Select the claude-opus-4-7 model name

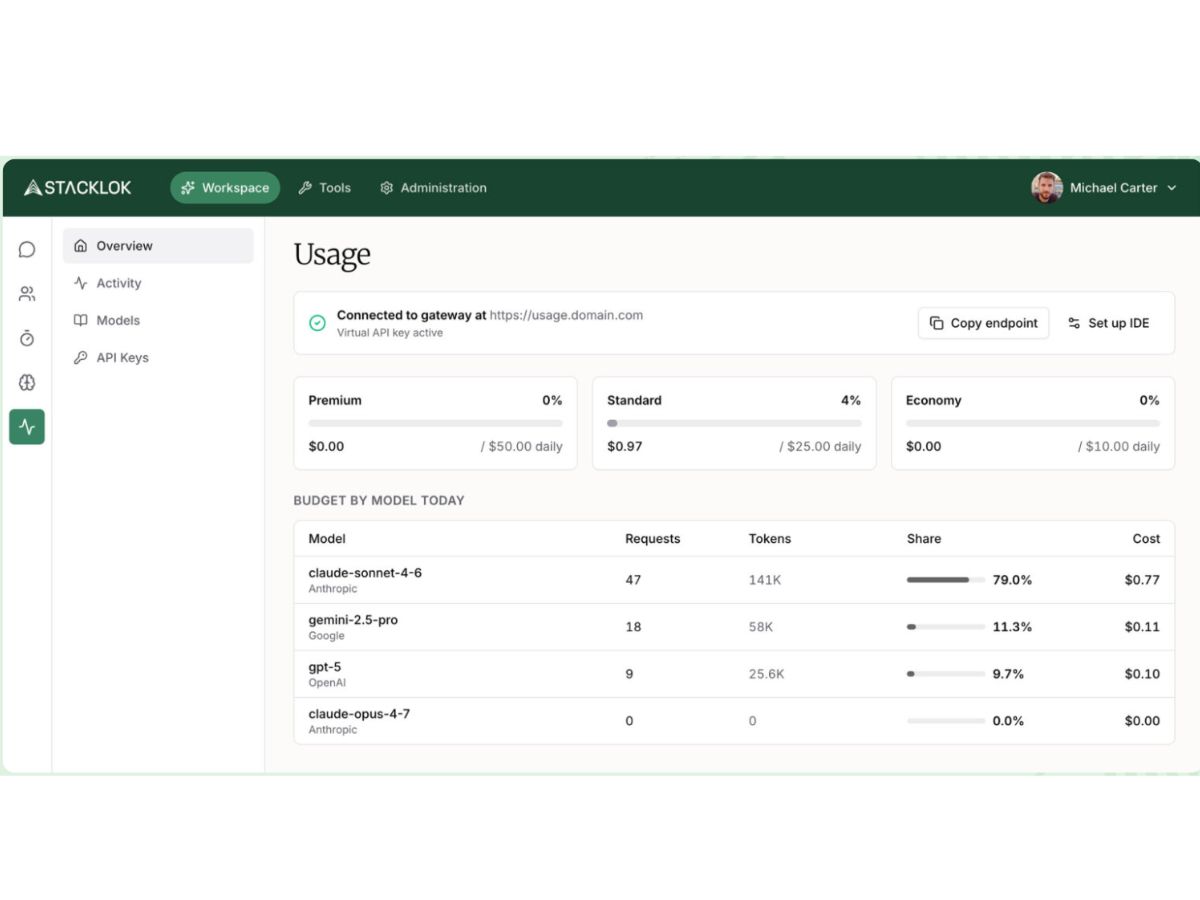359,714
